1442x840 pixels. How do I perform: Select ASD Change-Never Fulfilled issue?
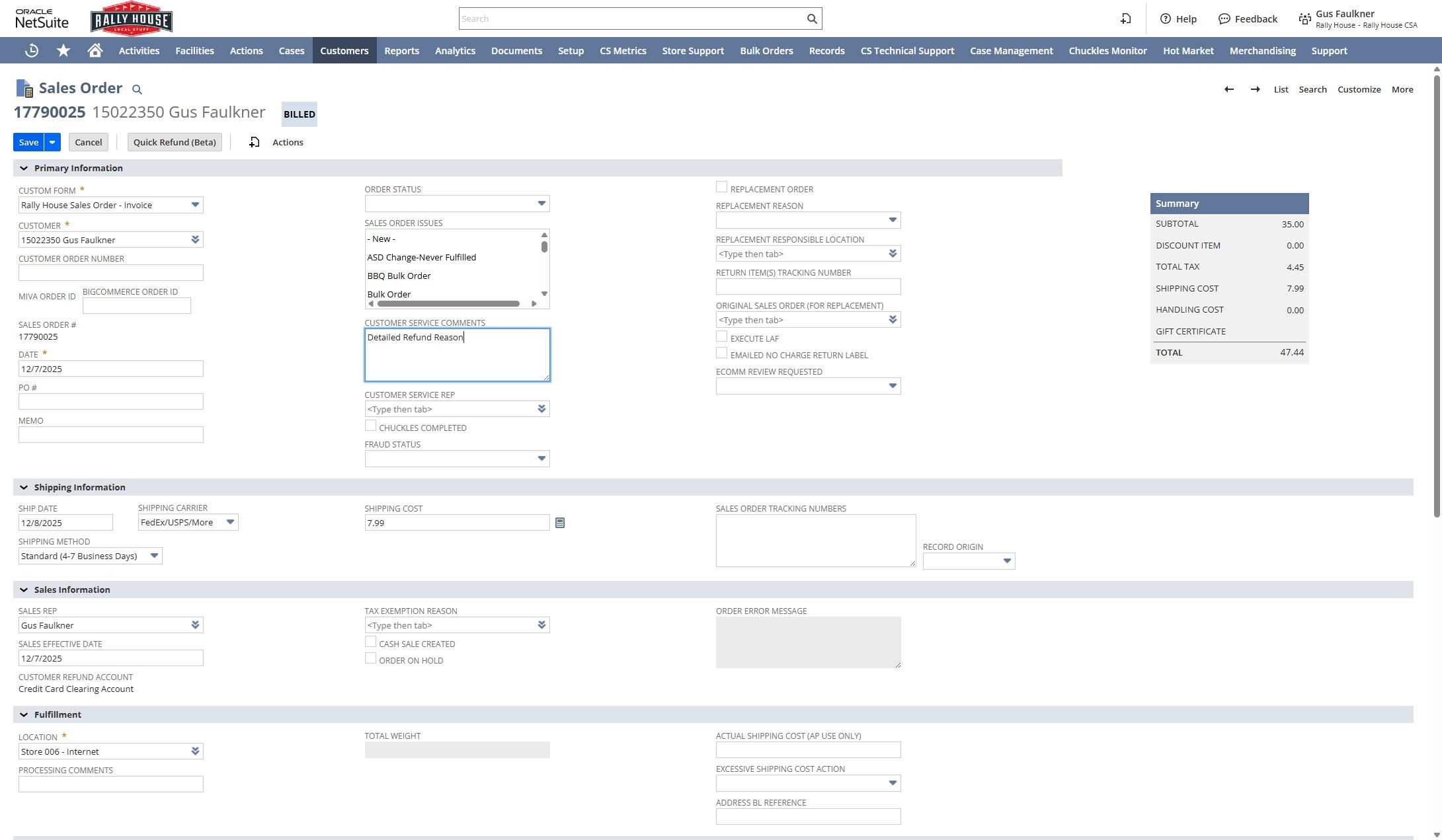tap(422, 257)
